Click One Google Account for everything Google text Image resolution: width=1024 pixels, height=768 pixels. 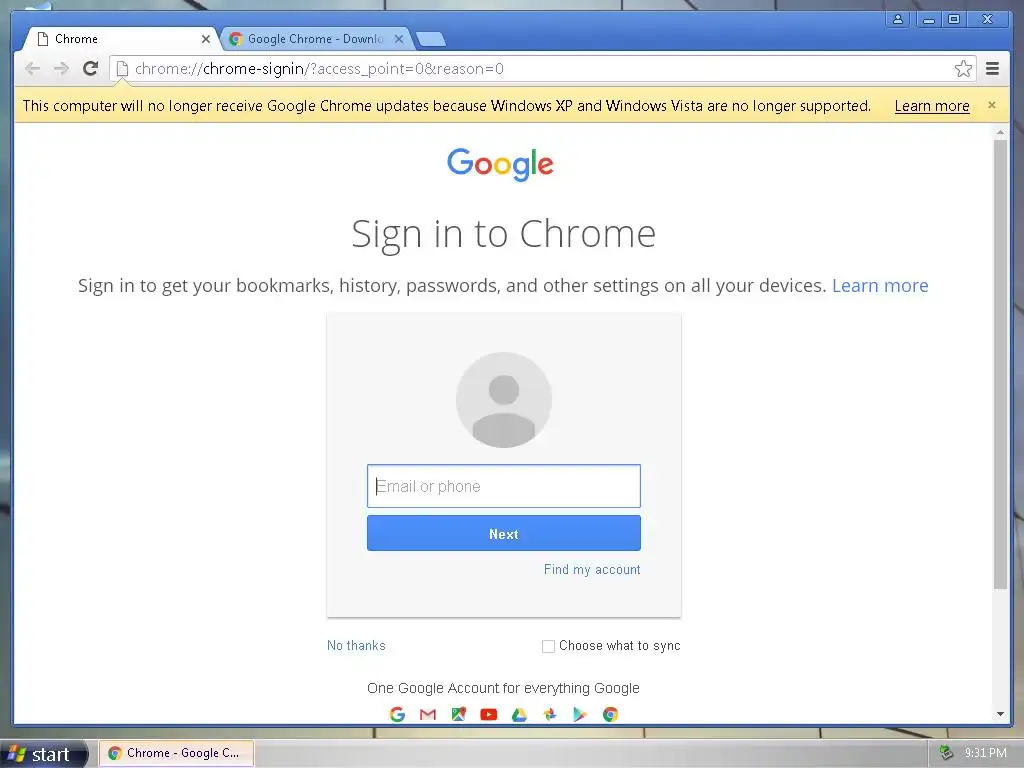pyautogui.click(x=503, y=688)
